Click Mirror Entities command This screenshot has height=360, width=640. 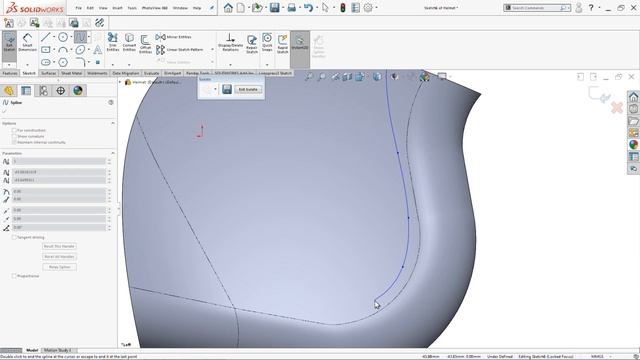click(x=173, y=37)
